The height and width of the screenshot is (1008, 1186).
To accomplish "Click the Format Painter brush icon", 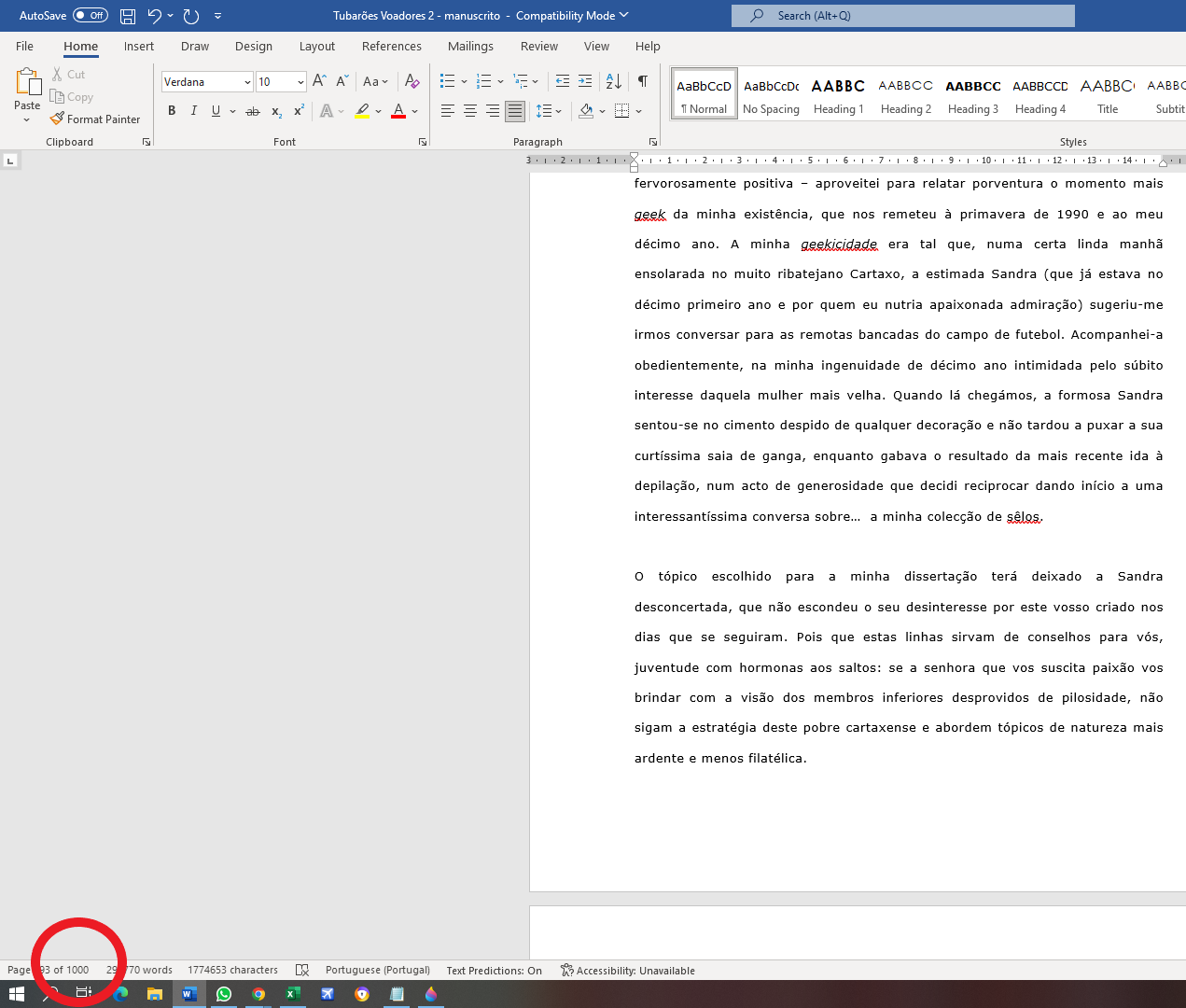I will coord(58,119).
